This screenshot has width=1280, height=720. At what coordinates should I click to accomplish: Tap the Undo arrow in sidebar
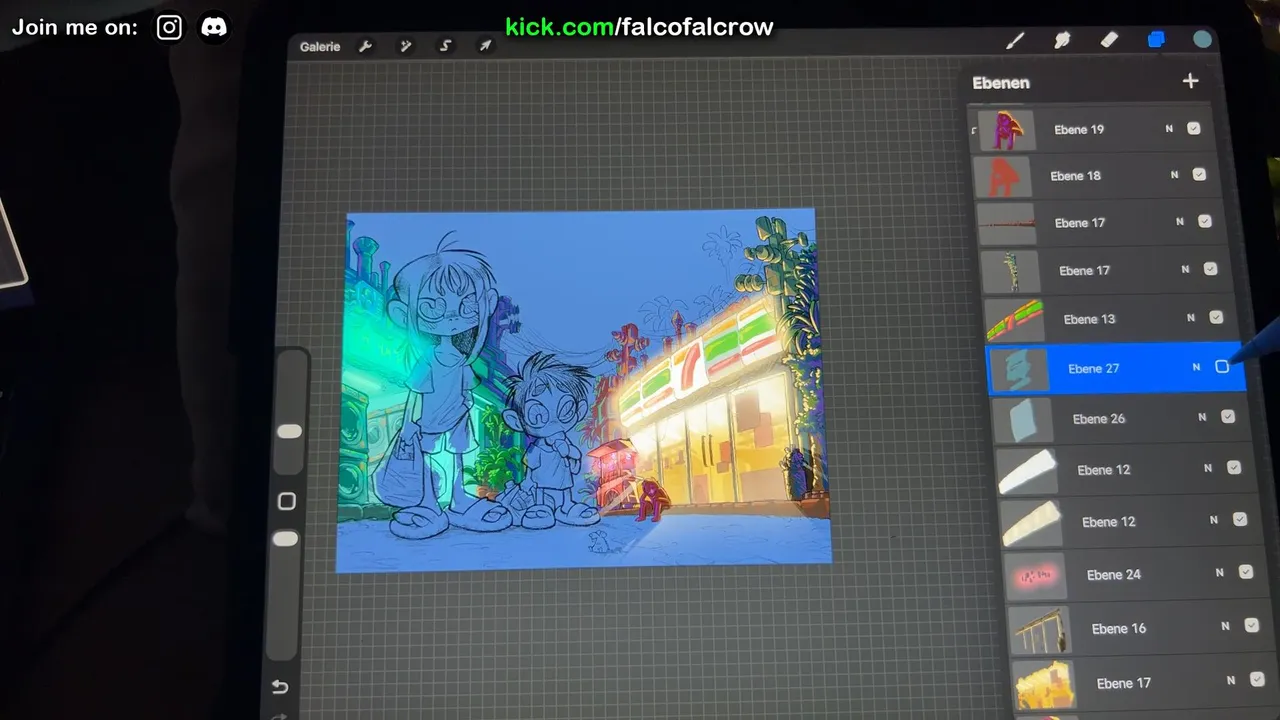281,687
